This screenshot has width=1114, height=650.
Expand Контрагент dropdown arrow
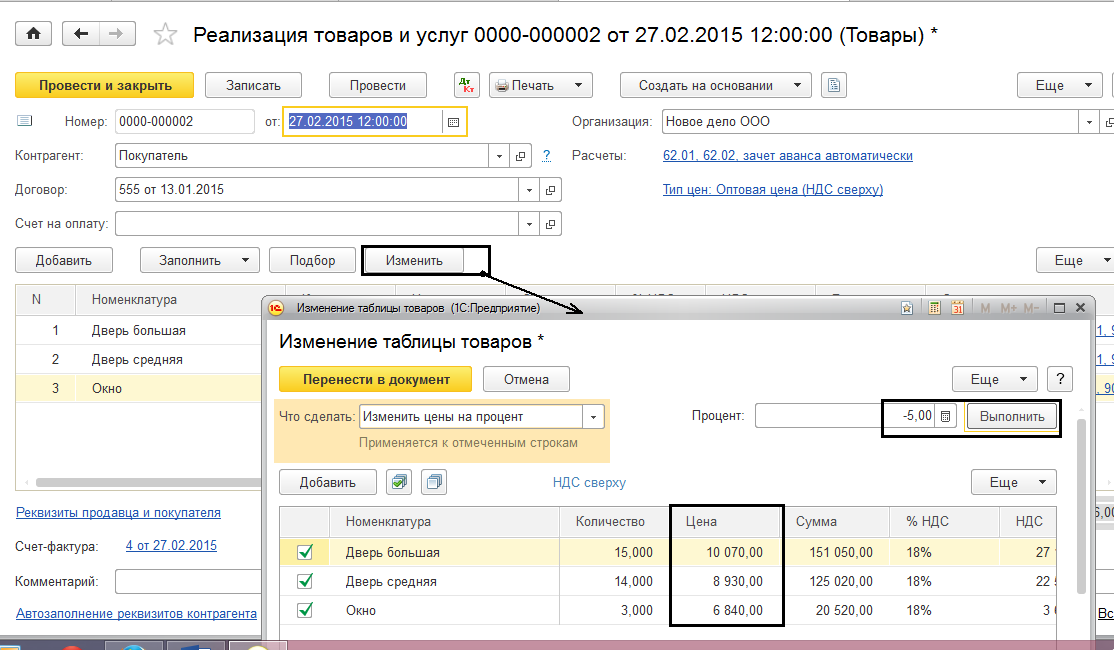point(499,156)
